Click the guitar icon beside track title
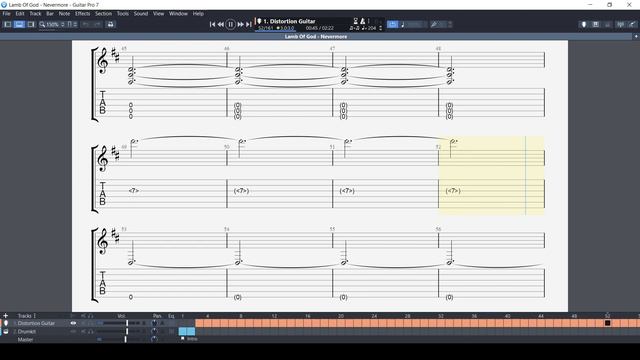640x360 pixels. (x=259, y=21)
